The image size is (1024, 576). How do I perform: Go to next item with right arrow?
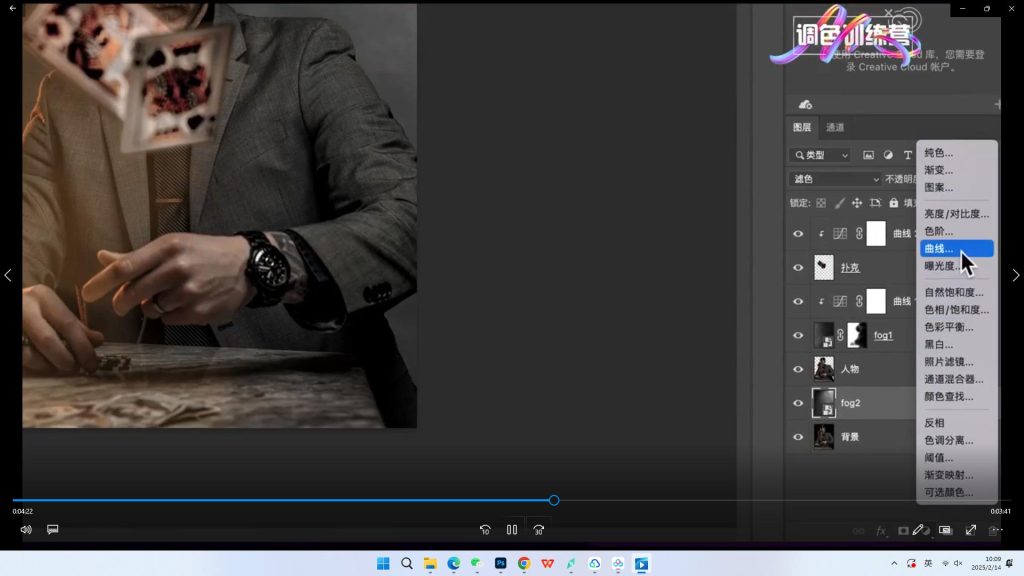(1016, 275)
